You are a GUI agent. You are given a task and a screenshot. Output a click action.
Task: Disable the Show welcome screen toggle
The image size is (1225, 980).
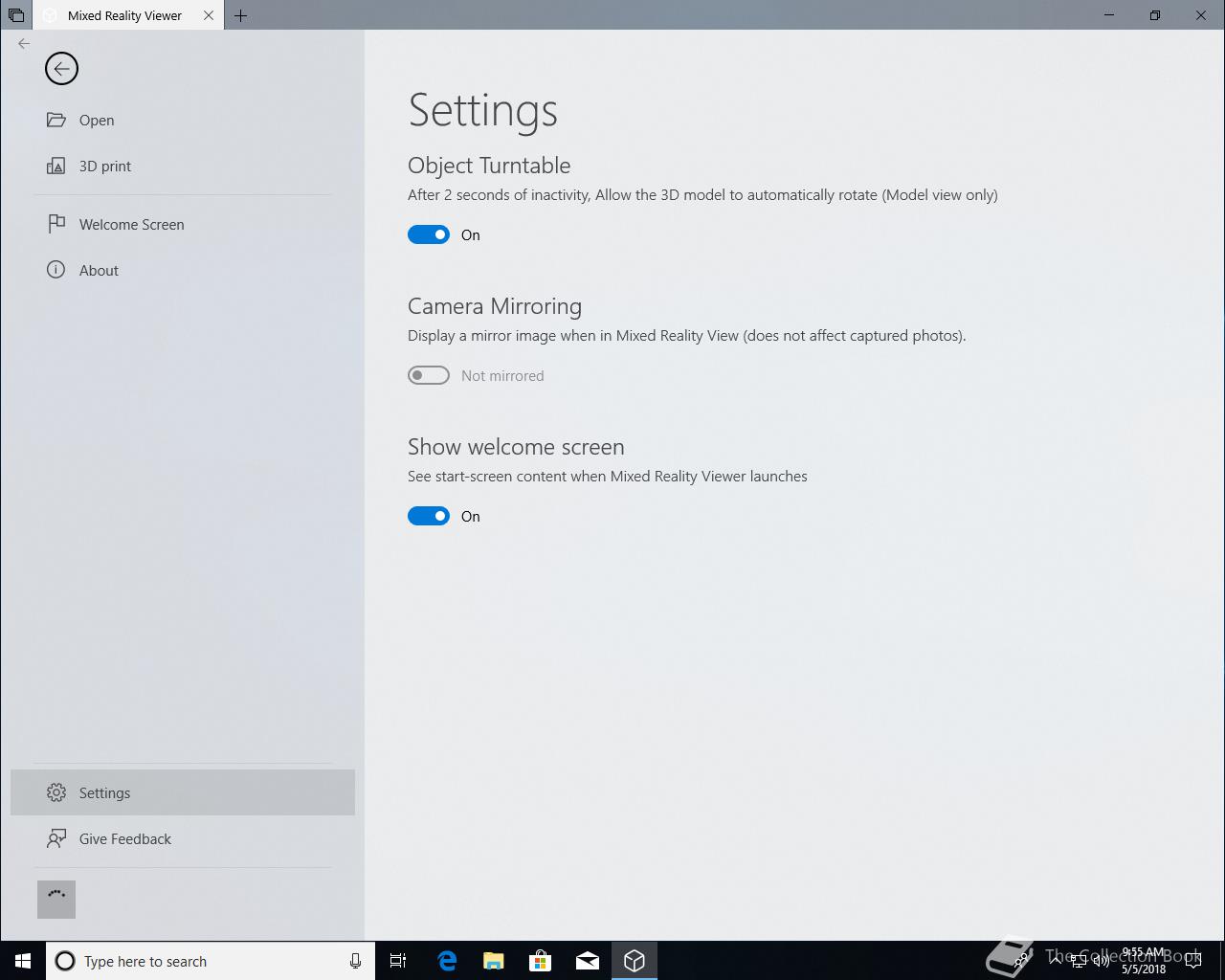[429, 516]
